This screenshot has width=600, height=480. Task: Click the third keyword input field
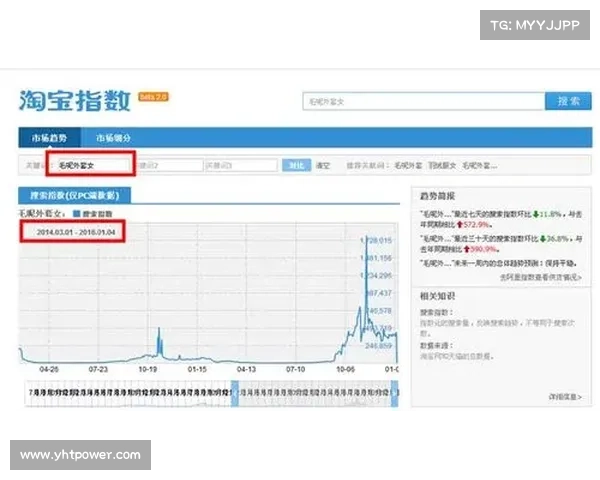point(241,165)
